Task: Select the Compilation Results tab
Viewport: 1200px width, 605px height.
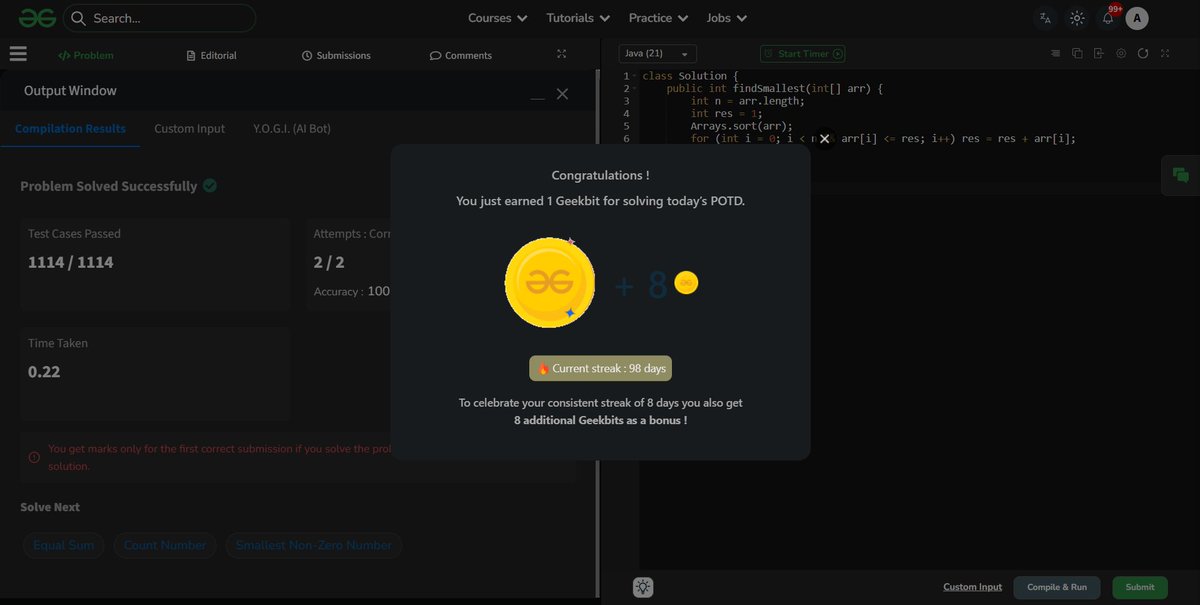Action: [70, 129]
